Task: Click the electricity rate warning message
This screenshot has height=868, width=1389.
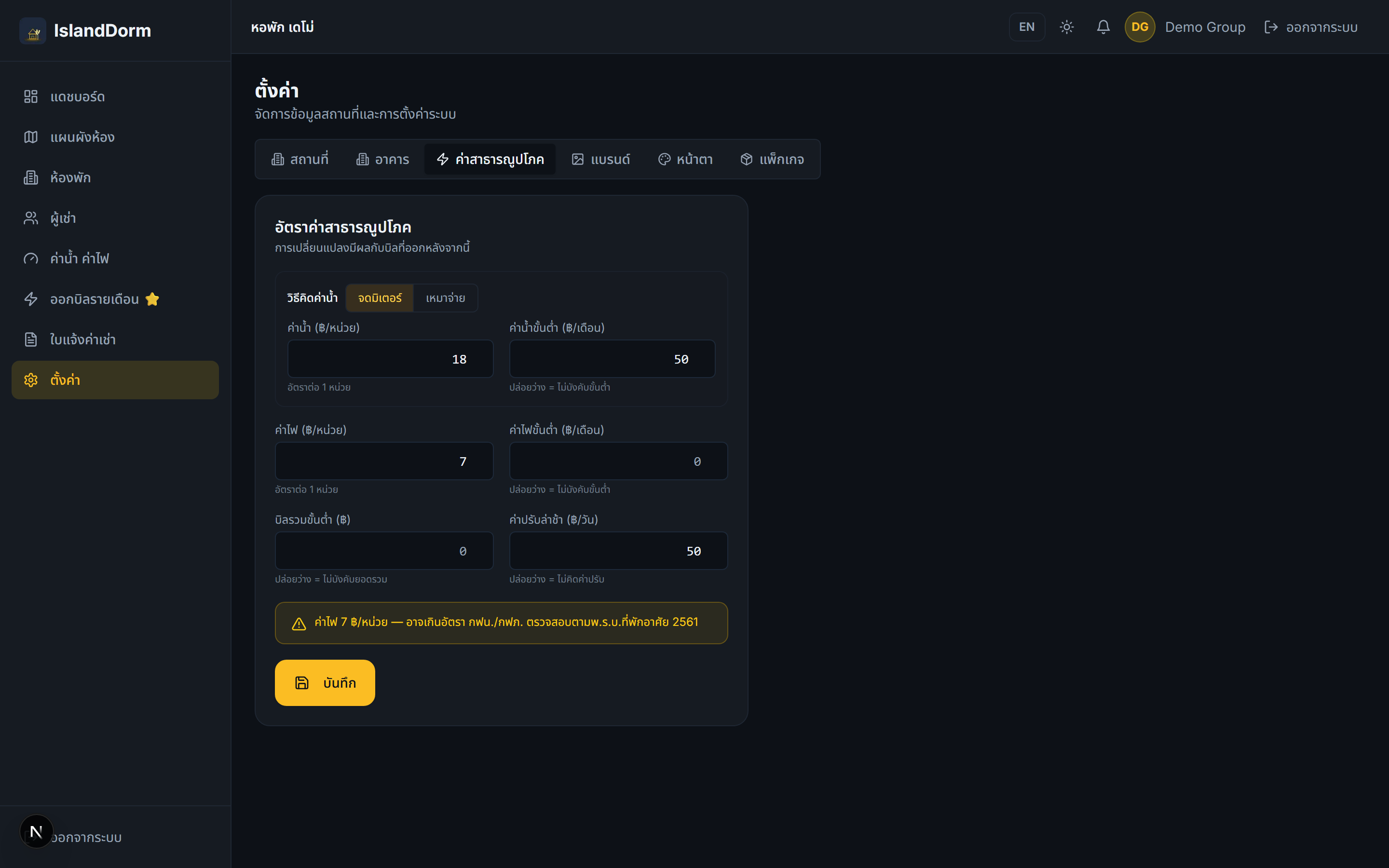Action: coord(506,622)
